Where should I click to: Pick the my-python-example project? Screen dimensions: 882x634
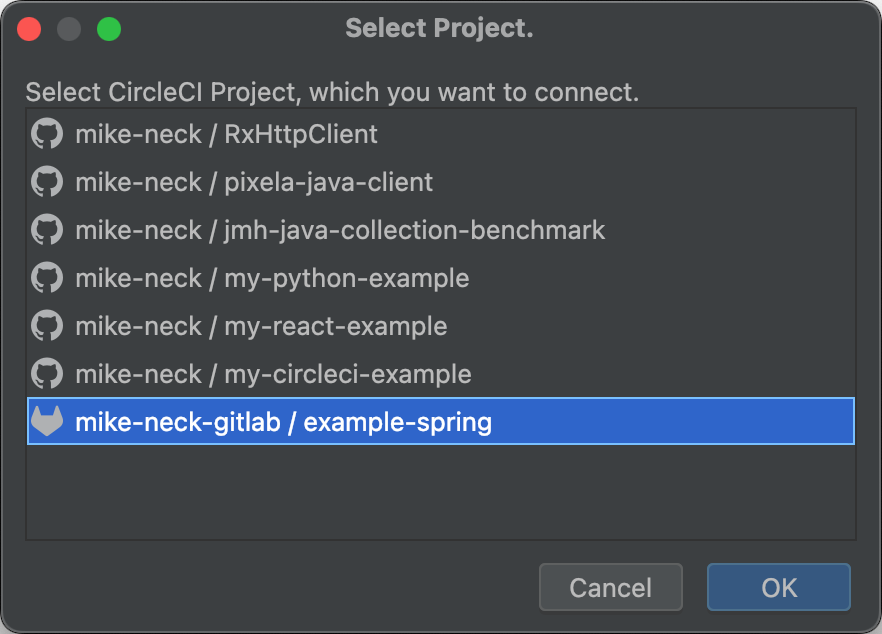(441, 278)
